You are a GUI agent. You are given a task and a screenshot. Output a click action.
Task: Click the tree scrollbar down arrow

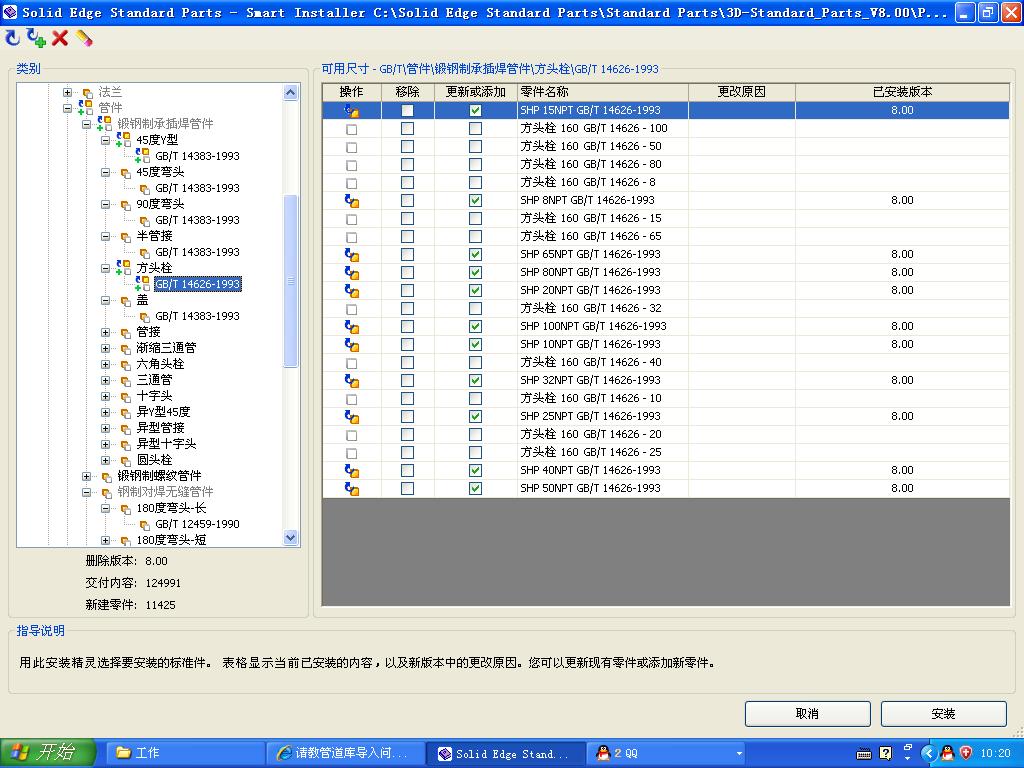[291, 537]
